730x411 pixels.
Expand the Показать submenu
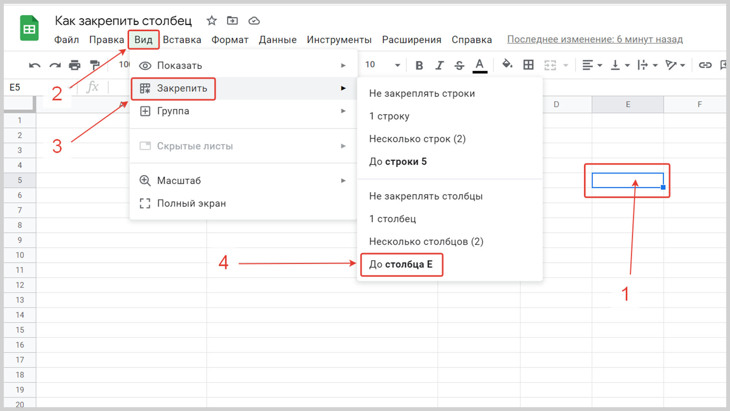tap(243, 66)
